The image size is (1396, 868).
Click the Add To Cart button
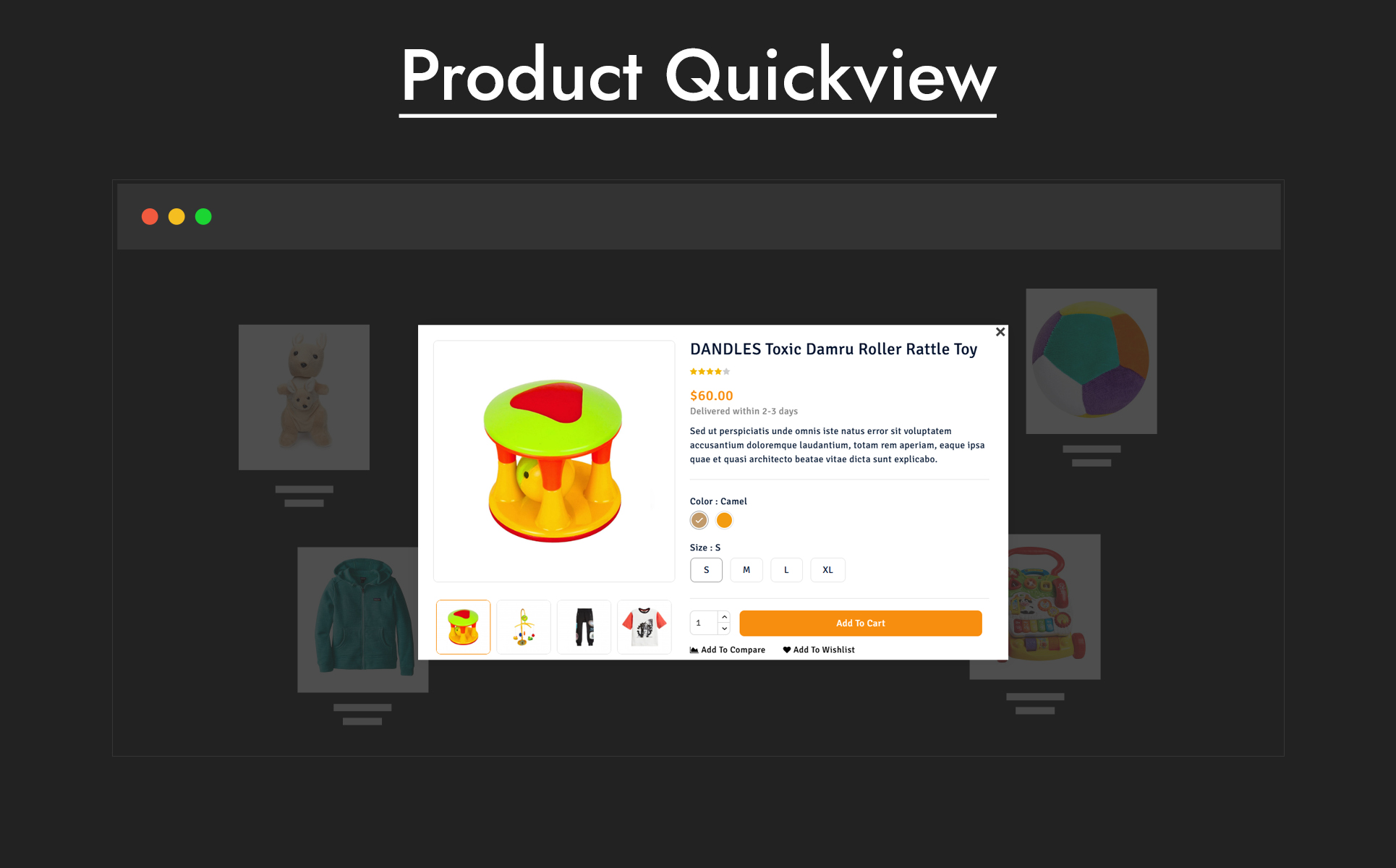coord(861,623)
